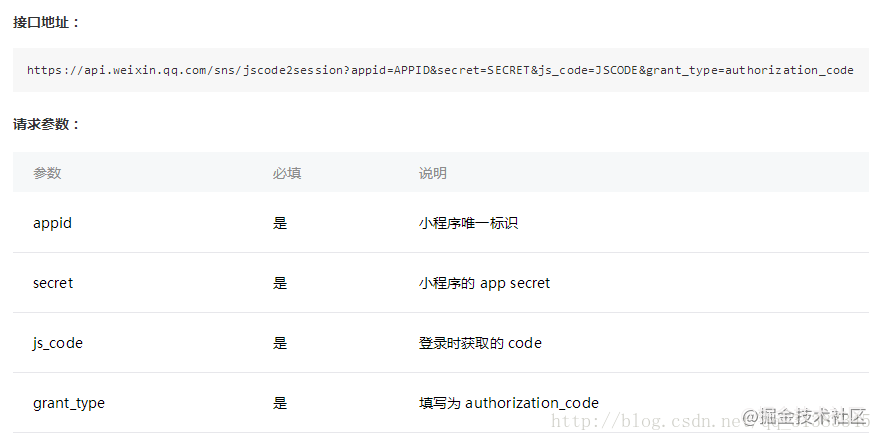The height and width of the screenshot is (441, 882).
Task: Click 是 in the grant_type row
Action: coord(280,403)
